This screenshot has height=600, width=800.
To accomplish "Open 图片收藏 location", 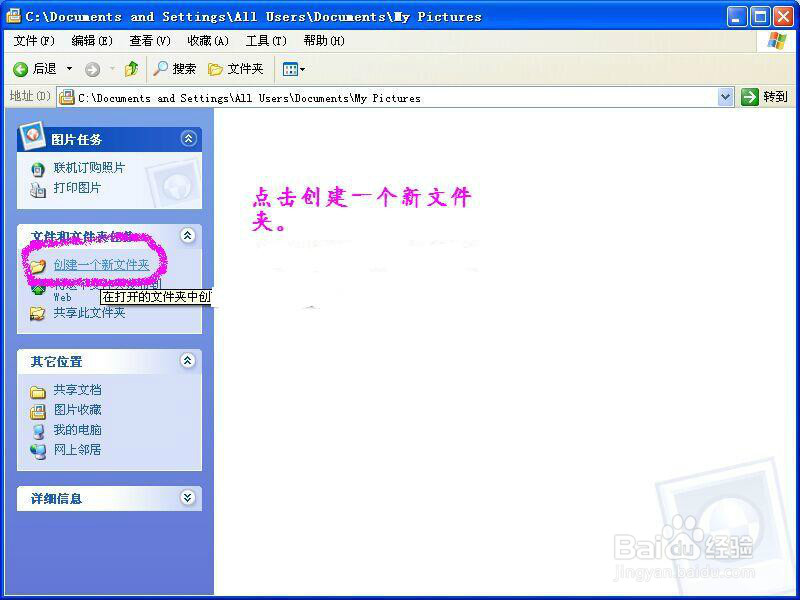I will (x=78, y=410).
